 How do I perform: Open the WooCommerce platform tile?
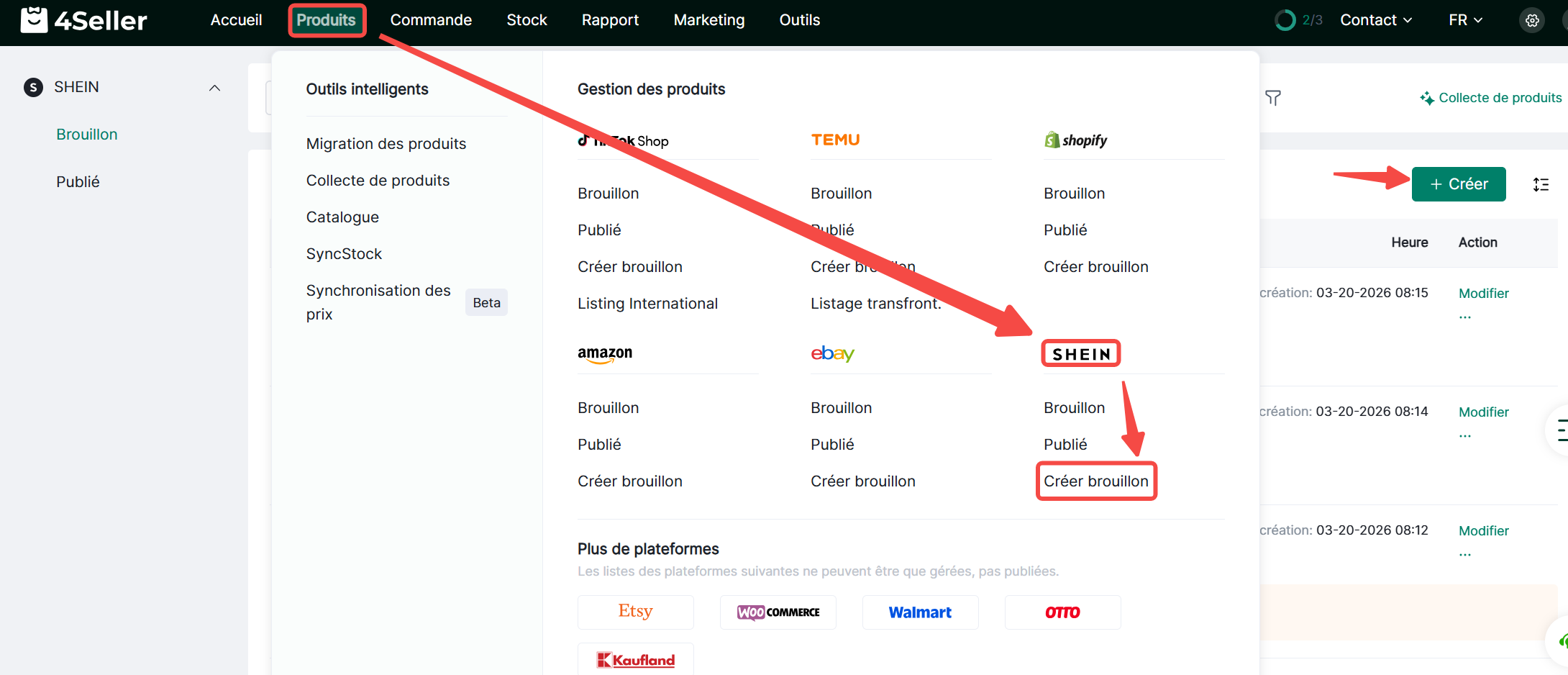[778, 612]
